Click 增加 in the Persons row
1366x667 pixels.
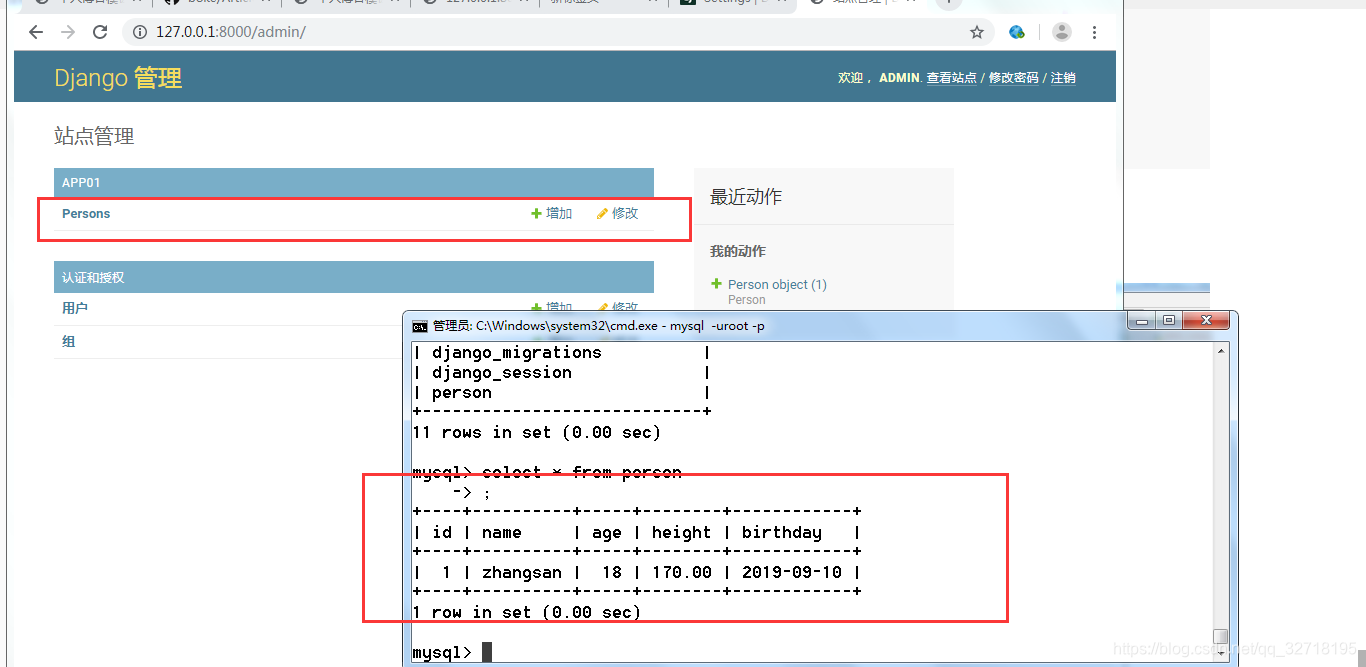pos(552,213)
